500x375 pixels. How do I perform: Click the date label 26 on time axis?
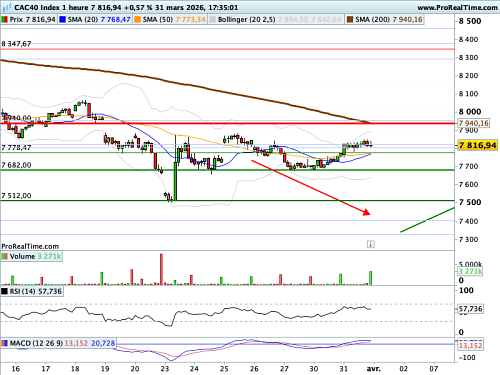pyautogui.click(x=254, y=369)
